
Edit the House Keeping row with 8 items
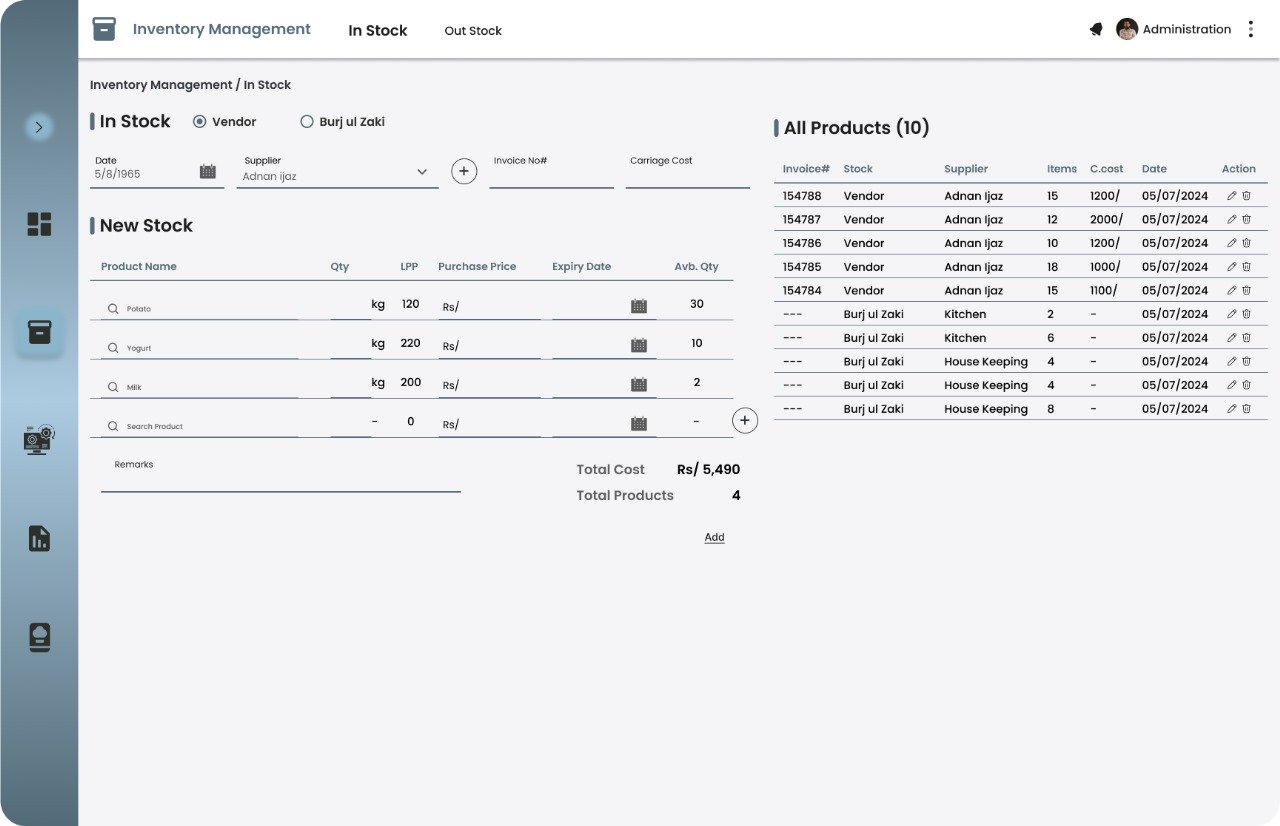tap(1232, 409)
